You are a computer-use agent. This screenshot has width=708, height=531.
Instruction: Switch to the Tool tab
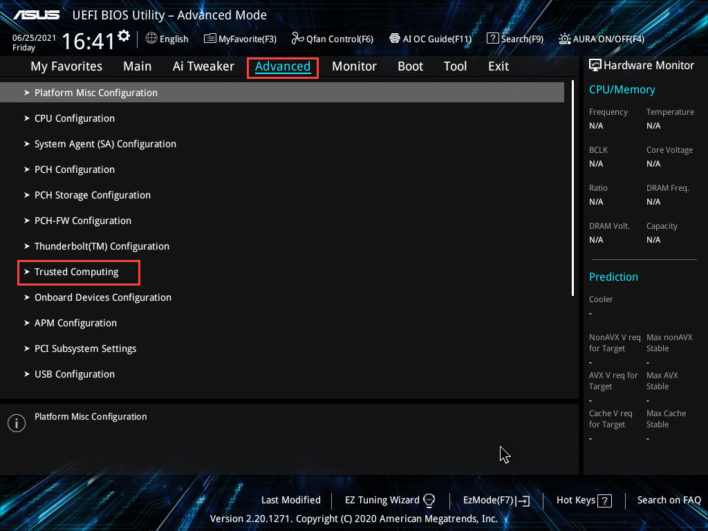[x=455, y=66]
